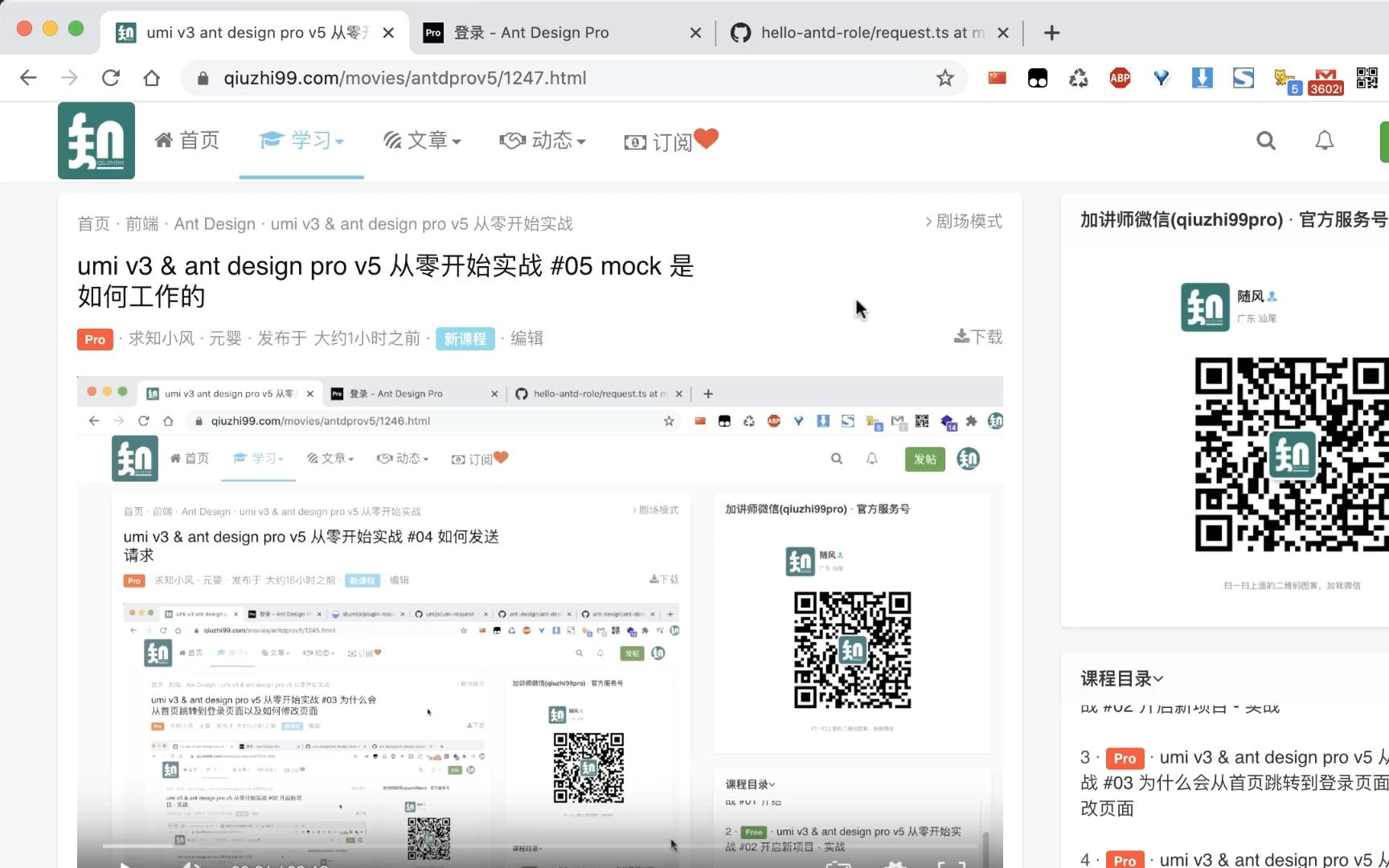Open the cat extension with badge 5
This screenshot has height=868, width=1389.
coord(1286,80)
